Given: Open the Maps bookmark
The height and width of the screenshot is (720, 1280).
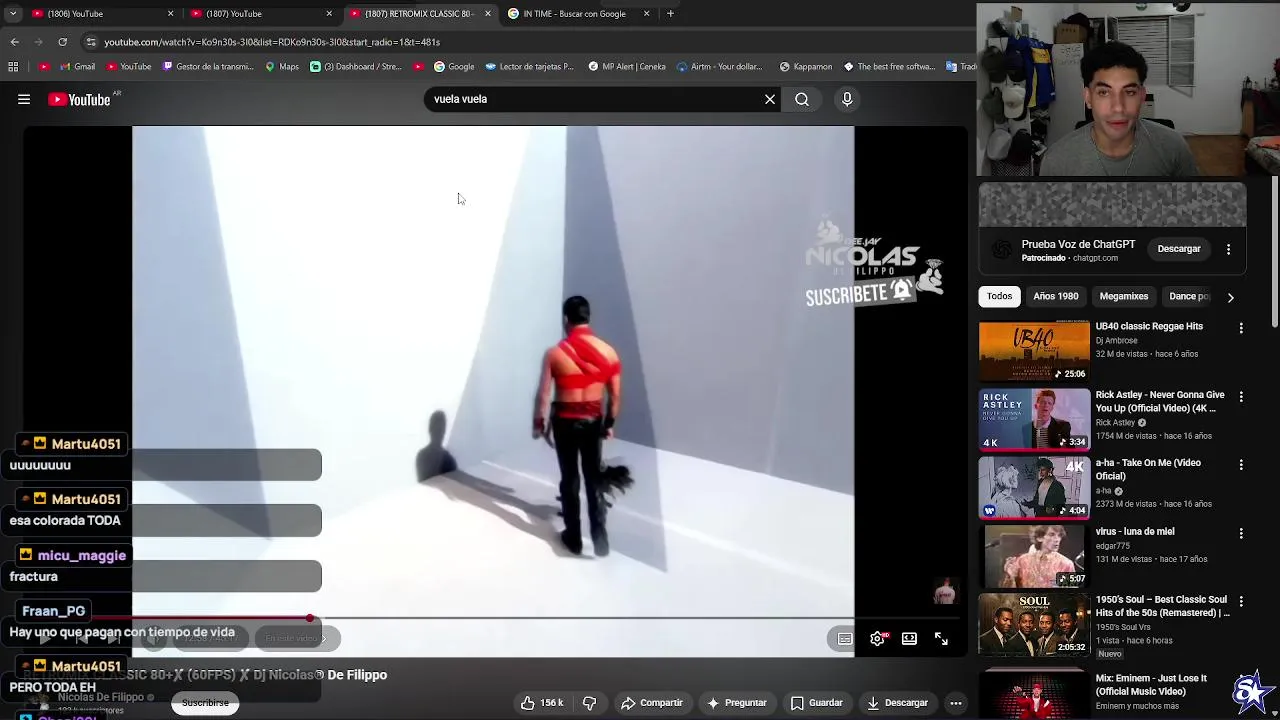Looking at the screenshot, I should coord(282,67).
